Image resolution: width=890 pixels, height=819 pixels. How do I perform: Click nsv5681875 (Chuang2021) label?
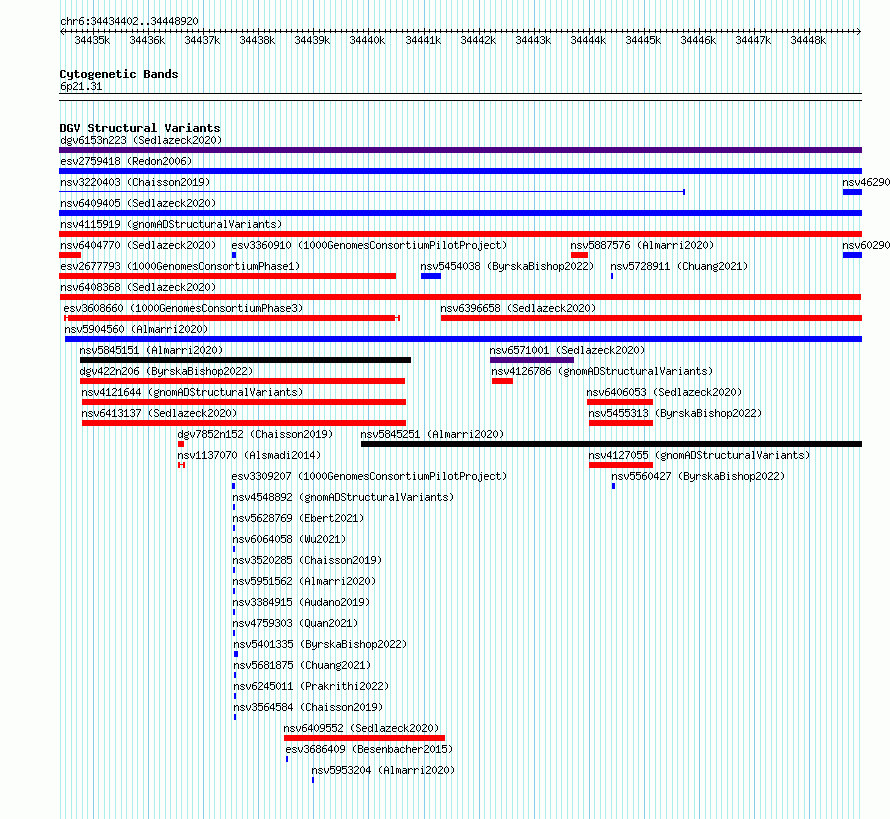coord(302,665)
